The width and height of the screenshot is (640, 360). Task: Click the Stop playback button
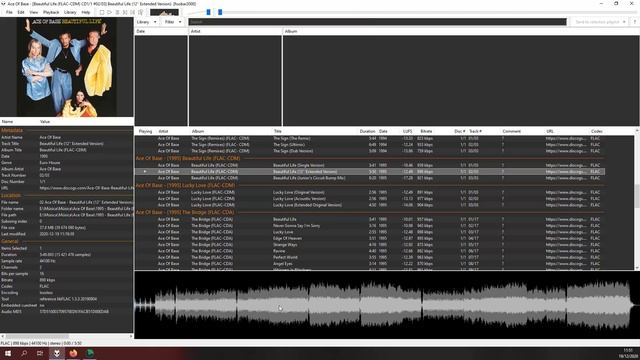[x=102, y=12]
